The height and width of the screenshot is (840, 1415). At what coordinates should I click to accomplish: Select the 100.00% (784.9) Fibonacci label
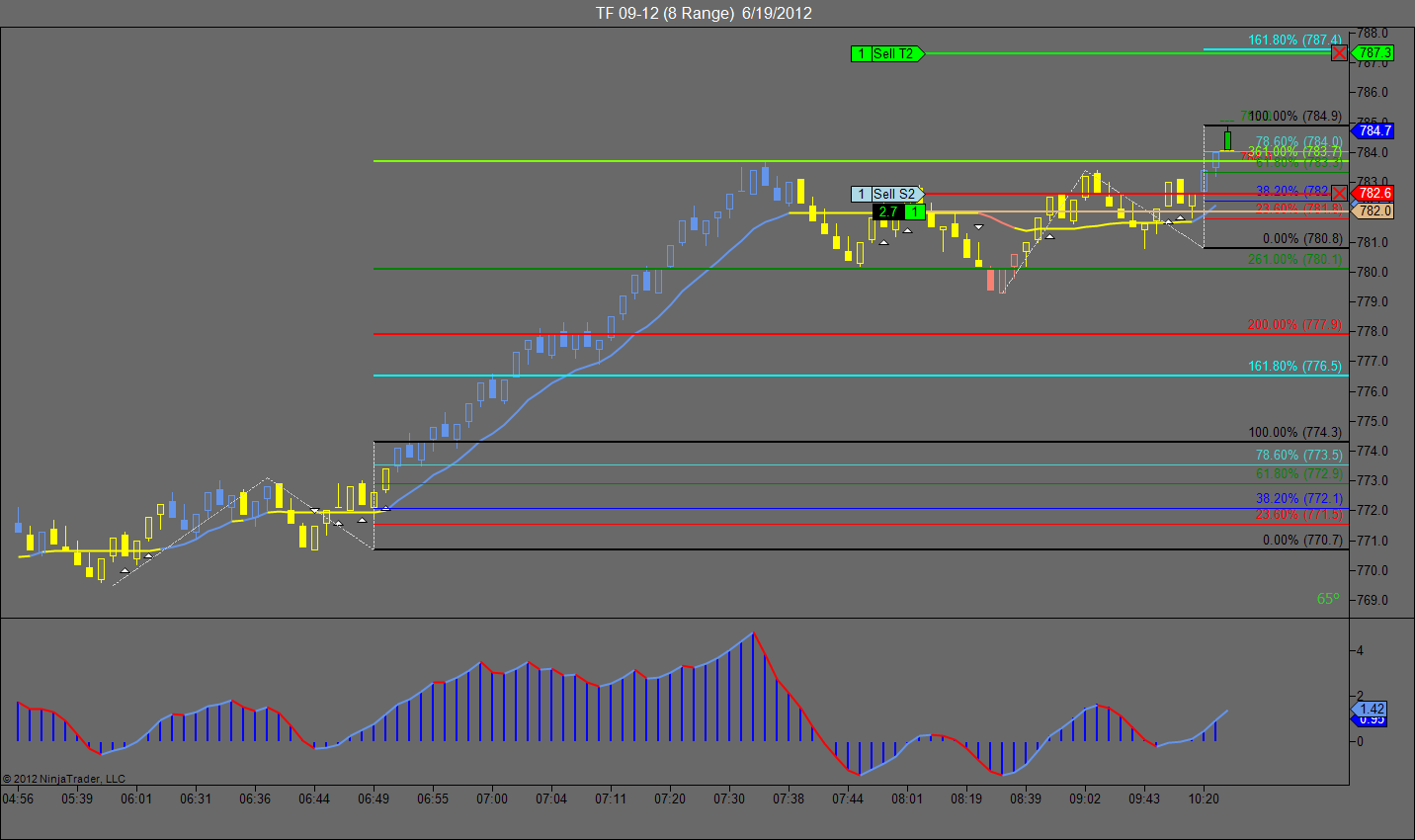pos(1295,117)
